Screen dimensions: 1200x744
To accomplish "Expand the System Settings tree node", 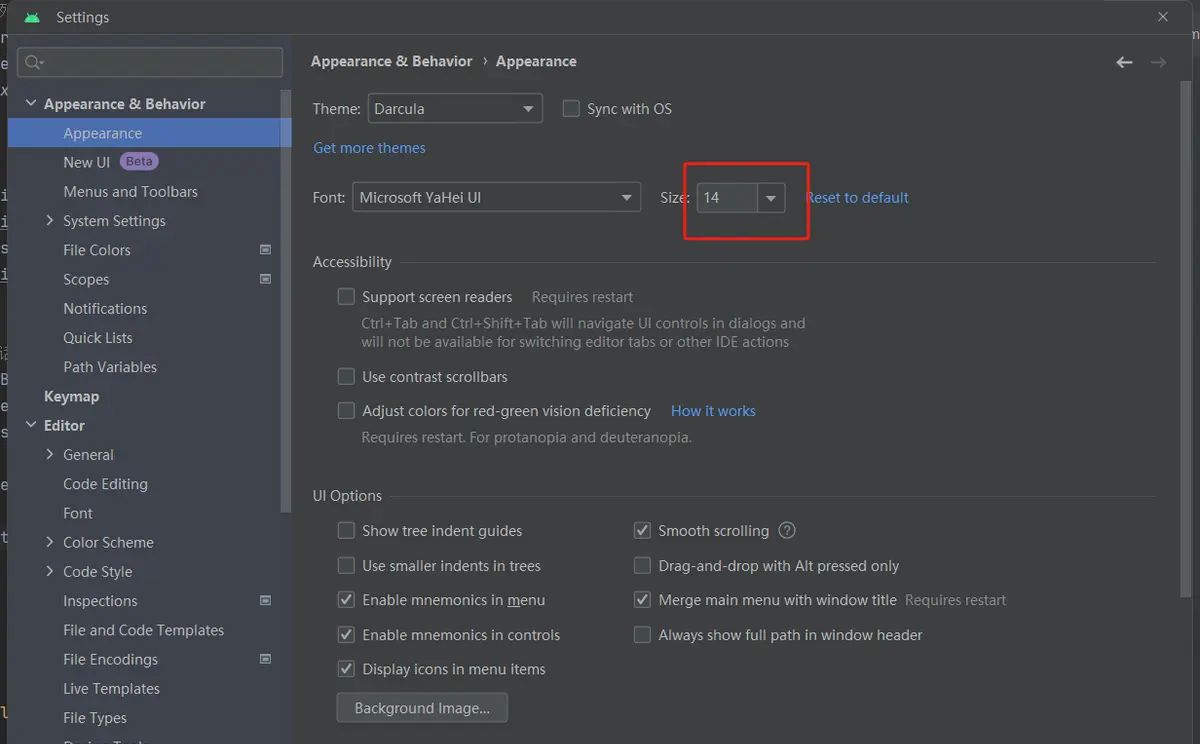I will 48,220.
